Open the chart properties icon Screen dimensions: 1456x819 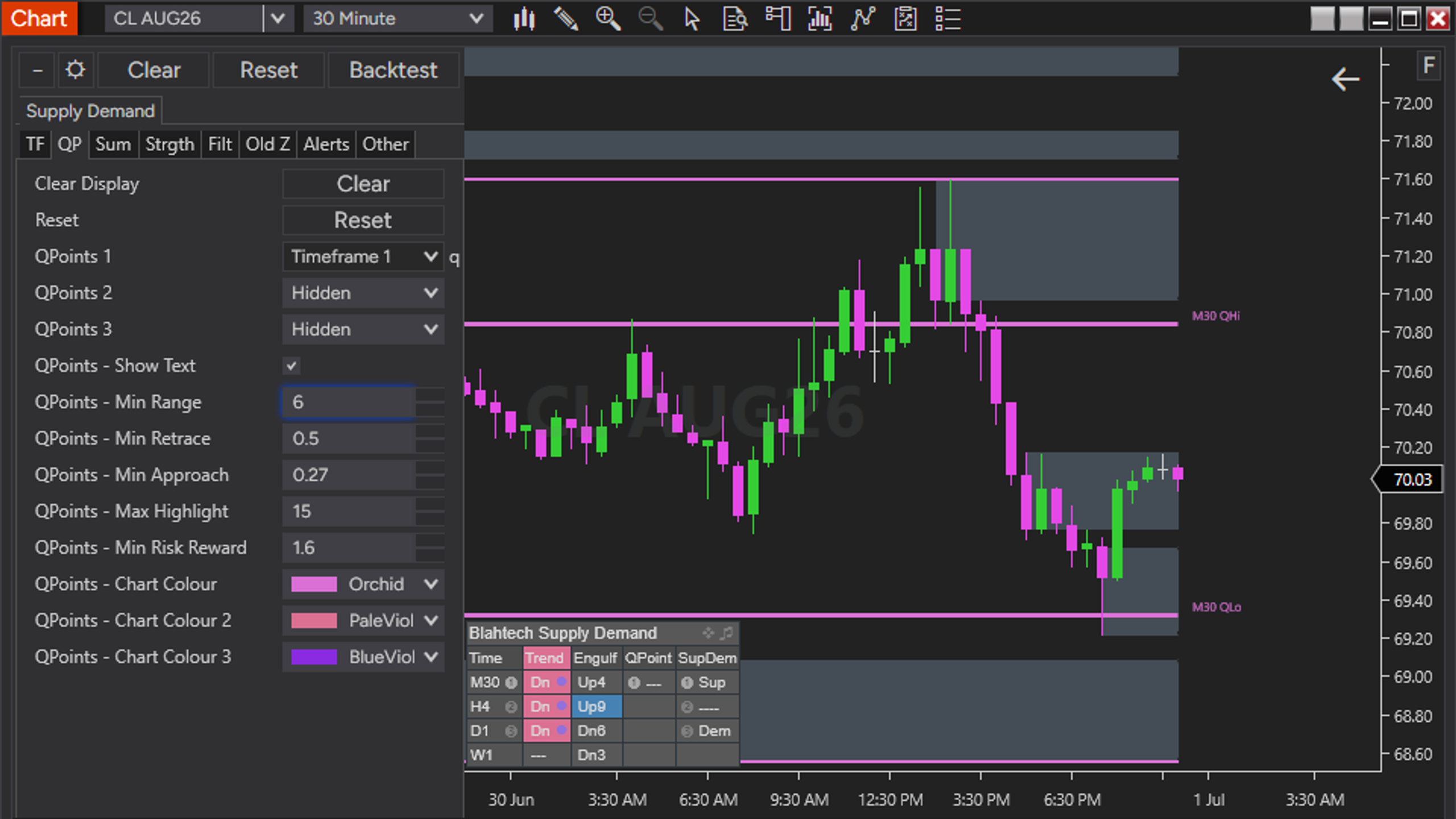(x=905, y=19)
